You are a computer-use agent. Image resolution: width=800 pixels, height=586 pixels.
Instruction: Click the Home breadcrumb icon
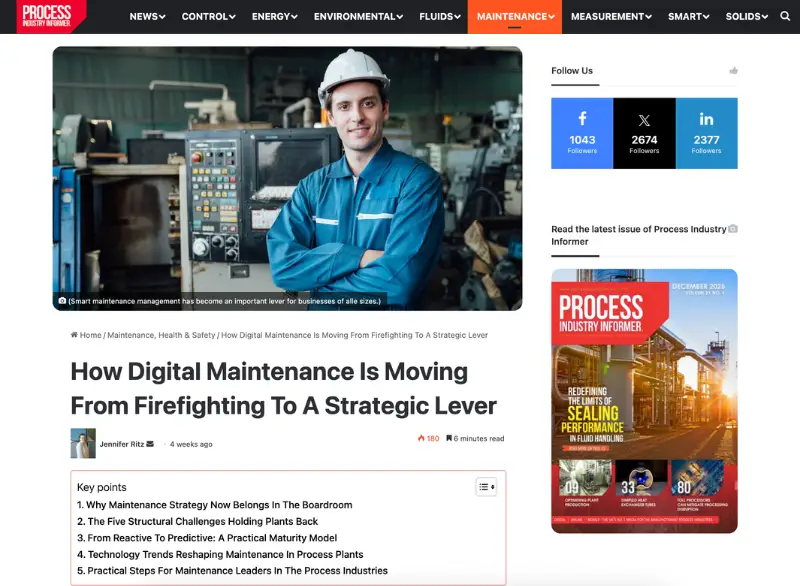pyautogui.click(x=72, y=335)
